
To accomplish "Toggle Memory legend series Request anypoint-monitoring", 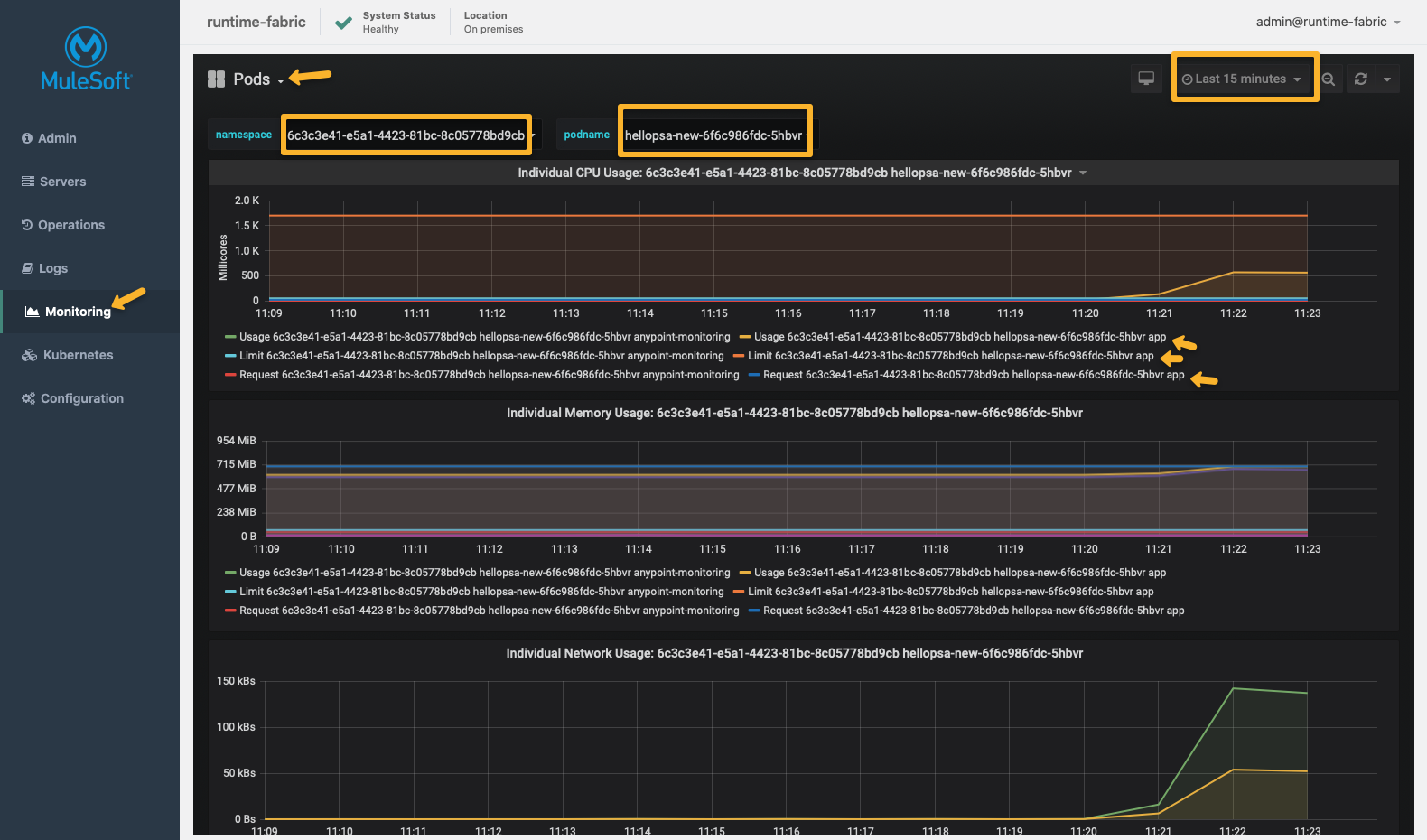I will [489, 611].
